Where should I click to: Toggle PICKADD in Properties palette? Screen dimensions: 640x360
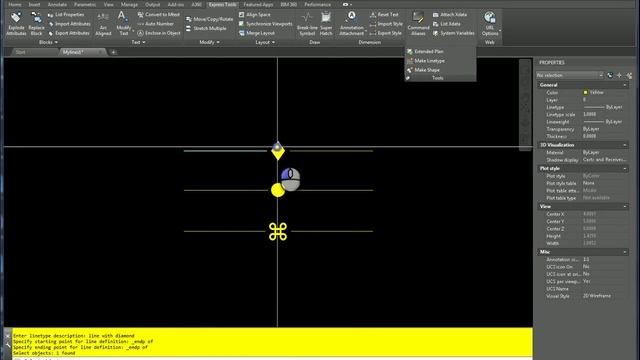point(610,75)
